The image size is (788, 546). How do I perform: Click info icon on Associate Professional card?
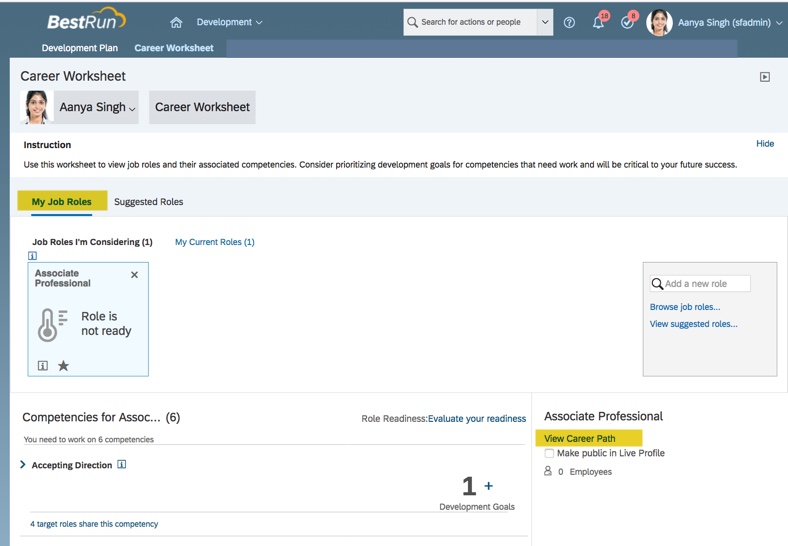click(x=43, y=366)
